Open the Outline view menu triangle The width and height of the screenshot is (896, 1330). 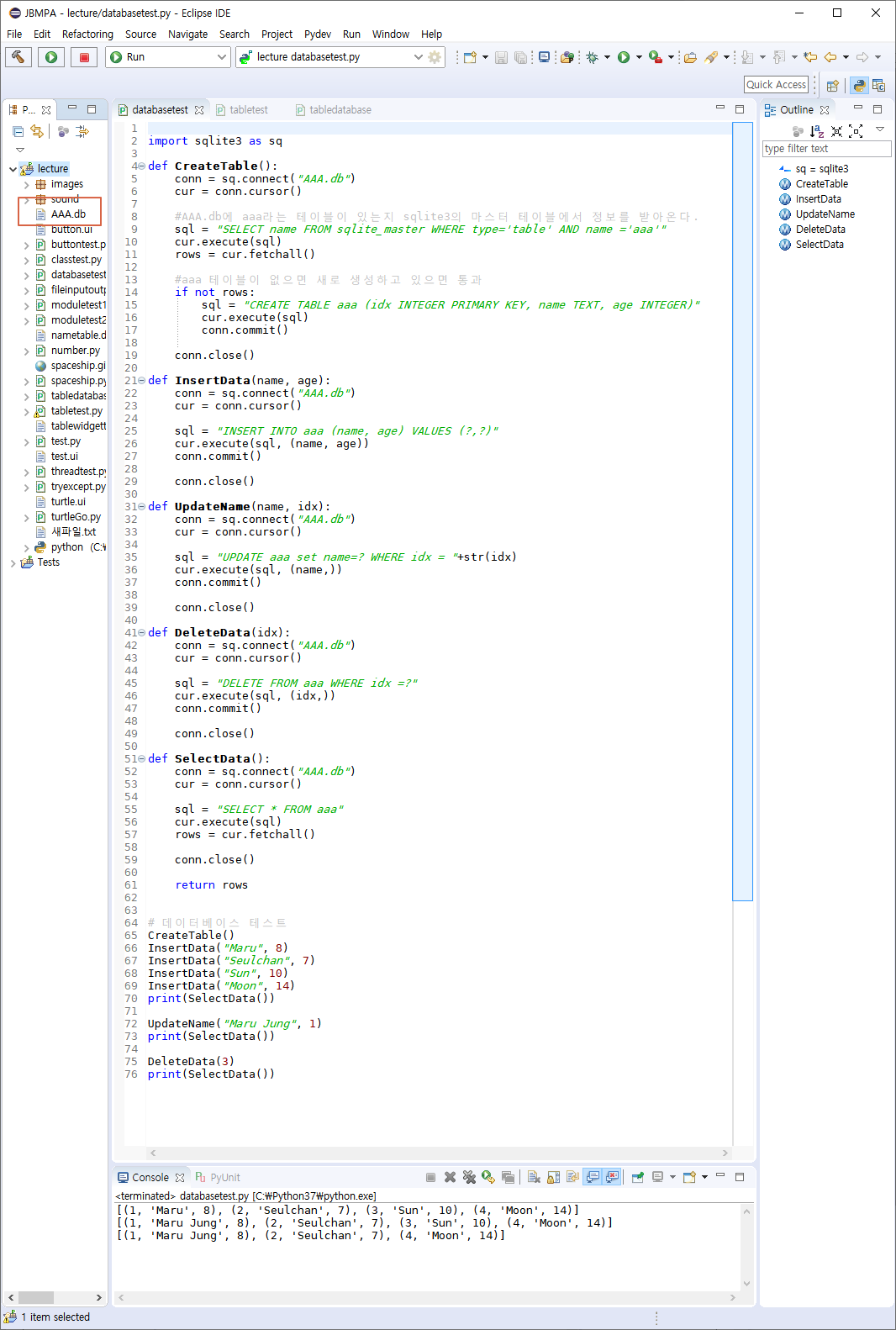click(x=880, y=129)
